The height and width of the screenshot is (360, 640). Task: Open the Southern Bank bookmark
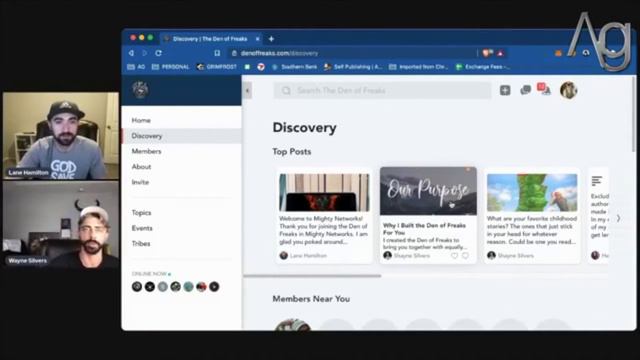(294, 67)
